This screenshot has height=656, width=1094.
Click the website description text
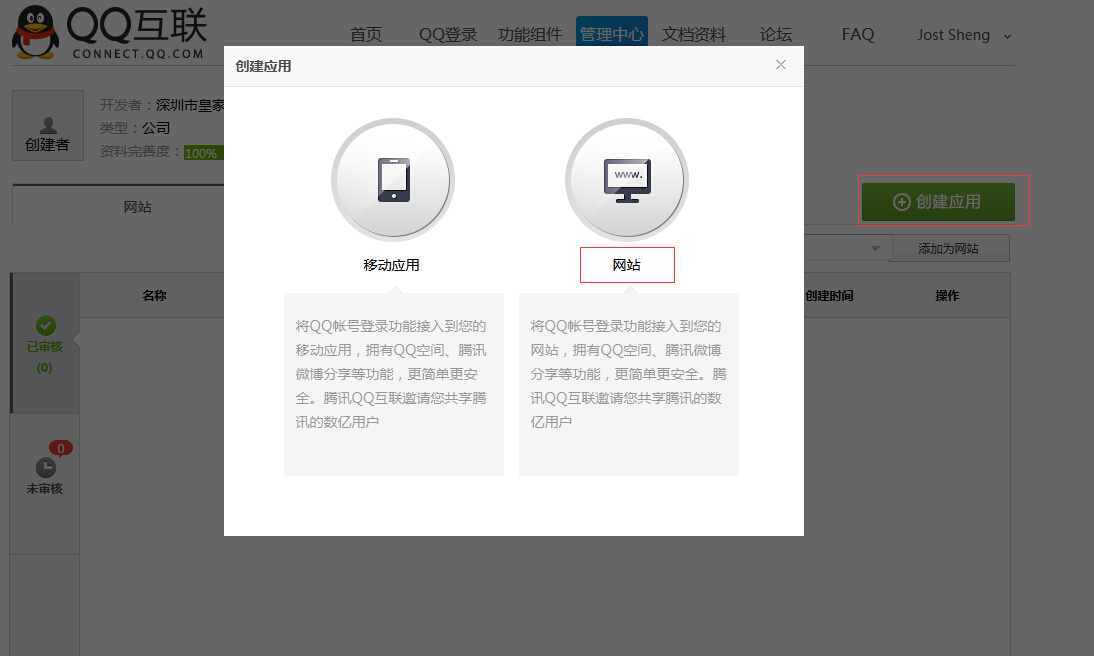(627, 374)
